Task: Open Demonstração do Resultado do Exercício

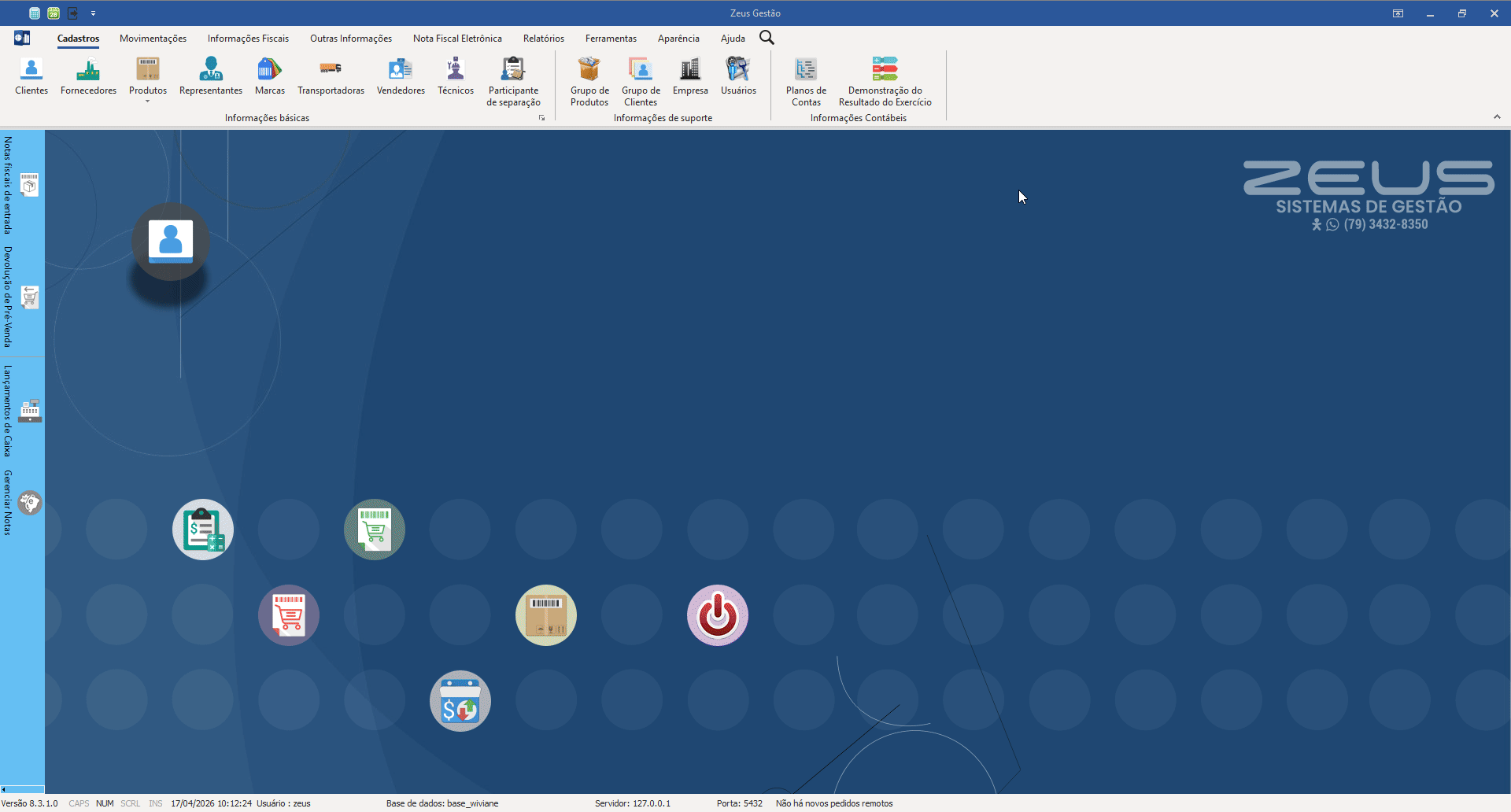Action: point(885,82)
